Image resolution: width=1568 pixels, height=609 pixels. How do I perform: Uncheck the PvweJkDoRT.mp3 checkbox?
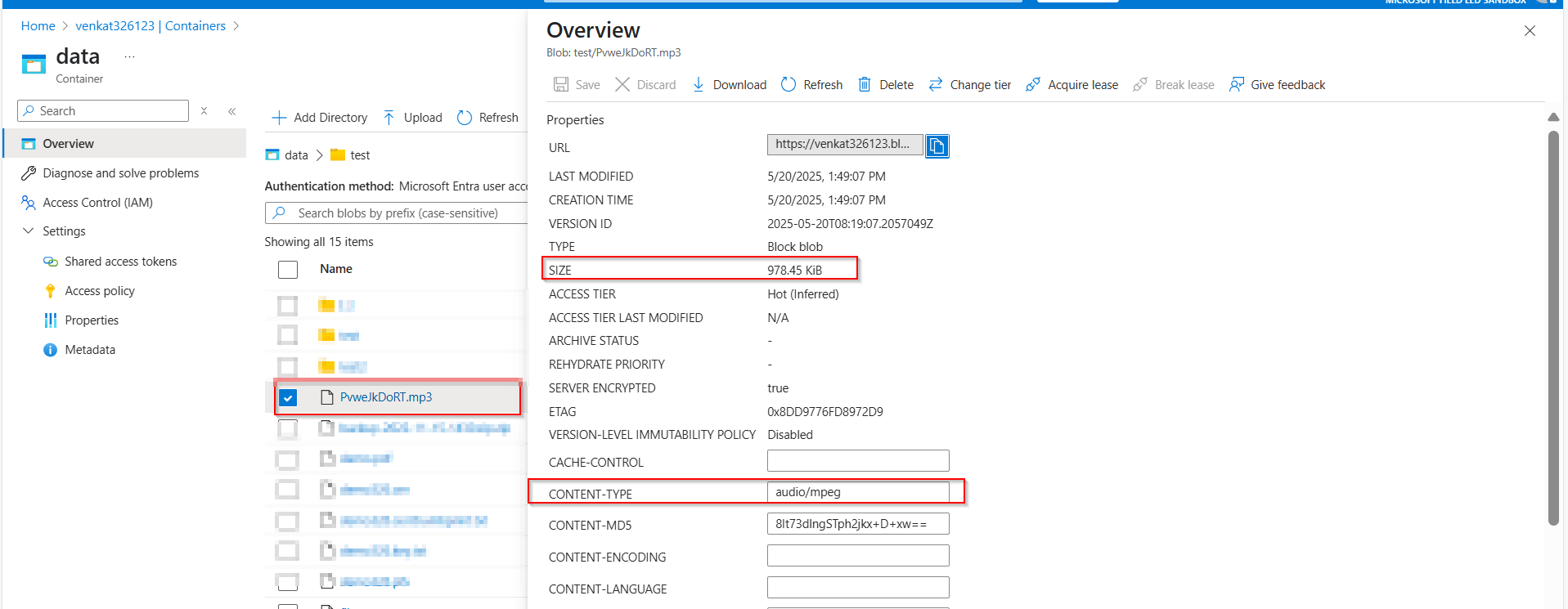[288, 398]
